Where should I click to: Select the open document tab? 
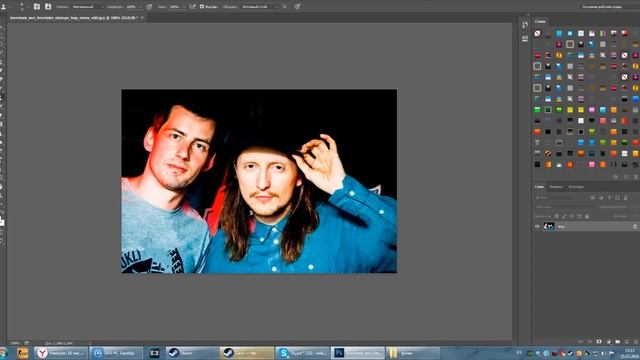coord(73,18)
